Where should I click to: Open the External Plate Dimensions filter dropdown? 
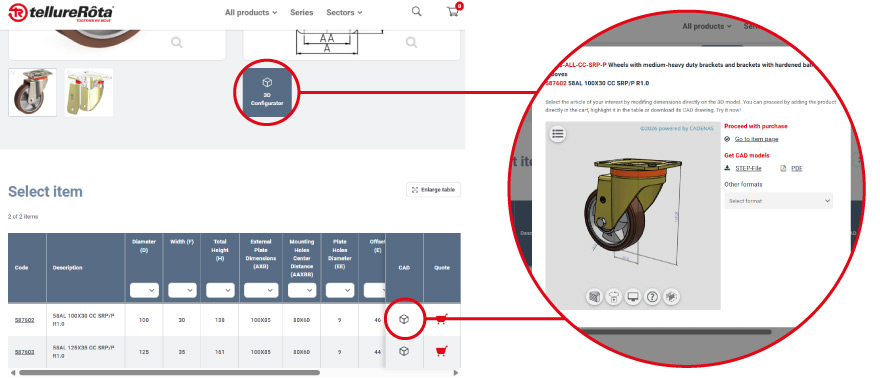(x=260, y=291)
